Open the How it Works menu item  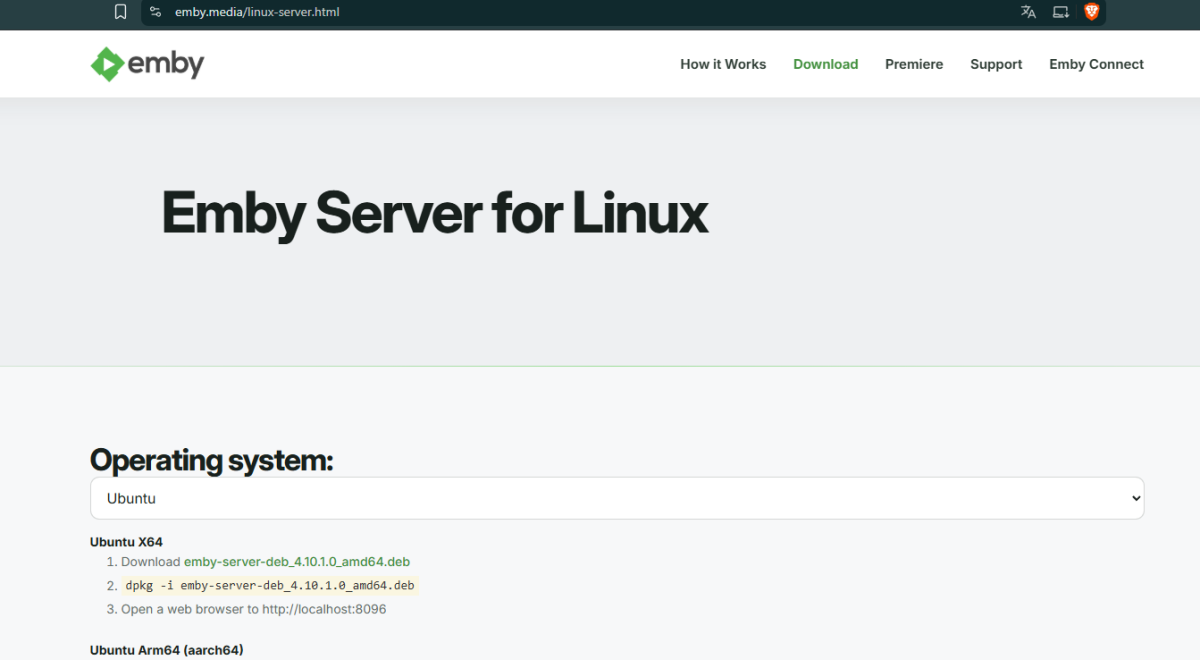[x=723, y=64]
